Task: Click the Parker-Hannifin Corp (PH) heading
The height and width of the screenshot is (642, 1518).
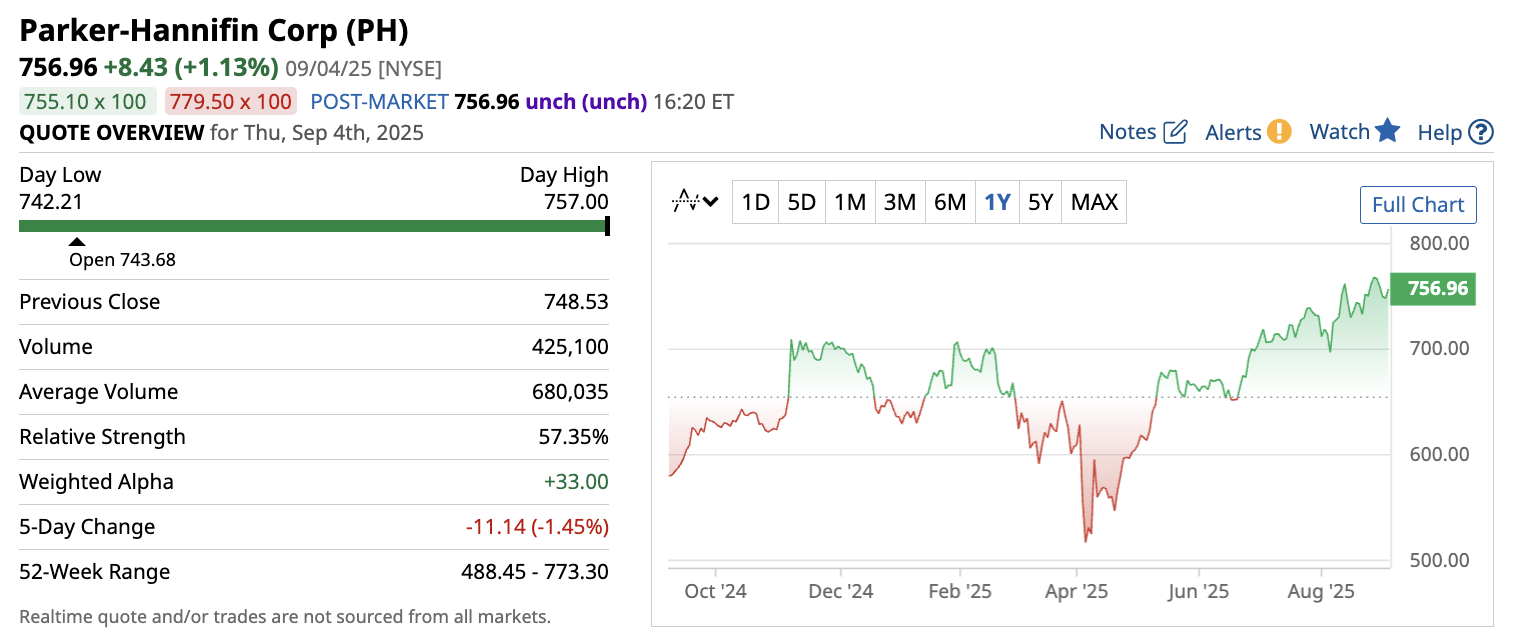Action: pos(214,31)
